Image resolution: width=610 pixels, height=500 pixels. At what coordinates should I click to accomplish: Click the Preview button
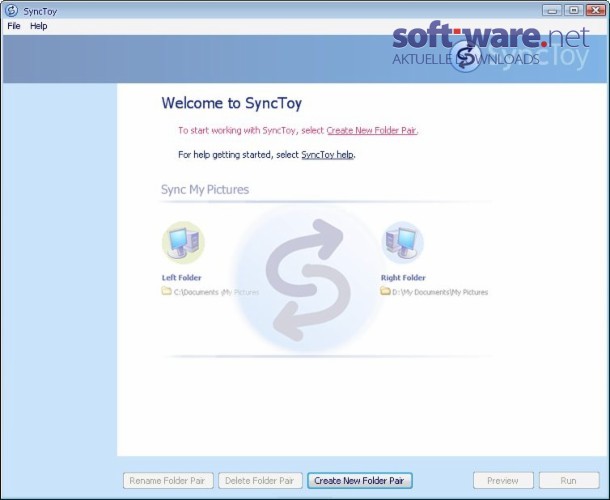click(x=503, y=481)
